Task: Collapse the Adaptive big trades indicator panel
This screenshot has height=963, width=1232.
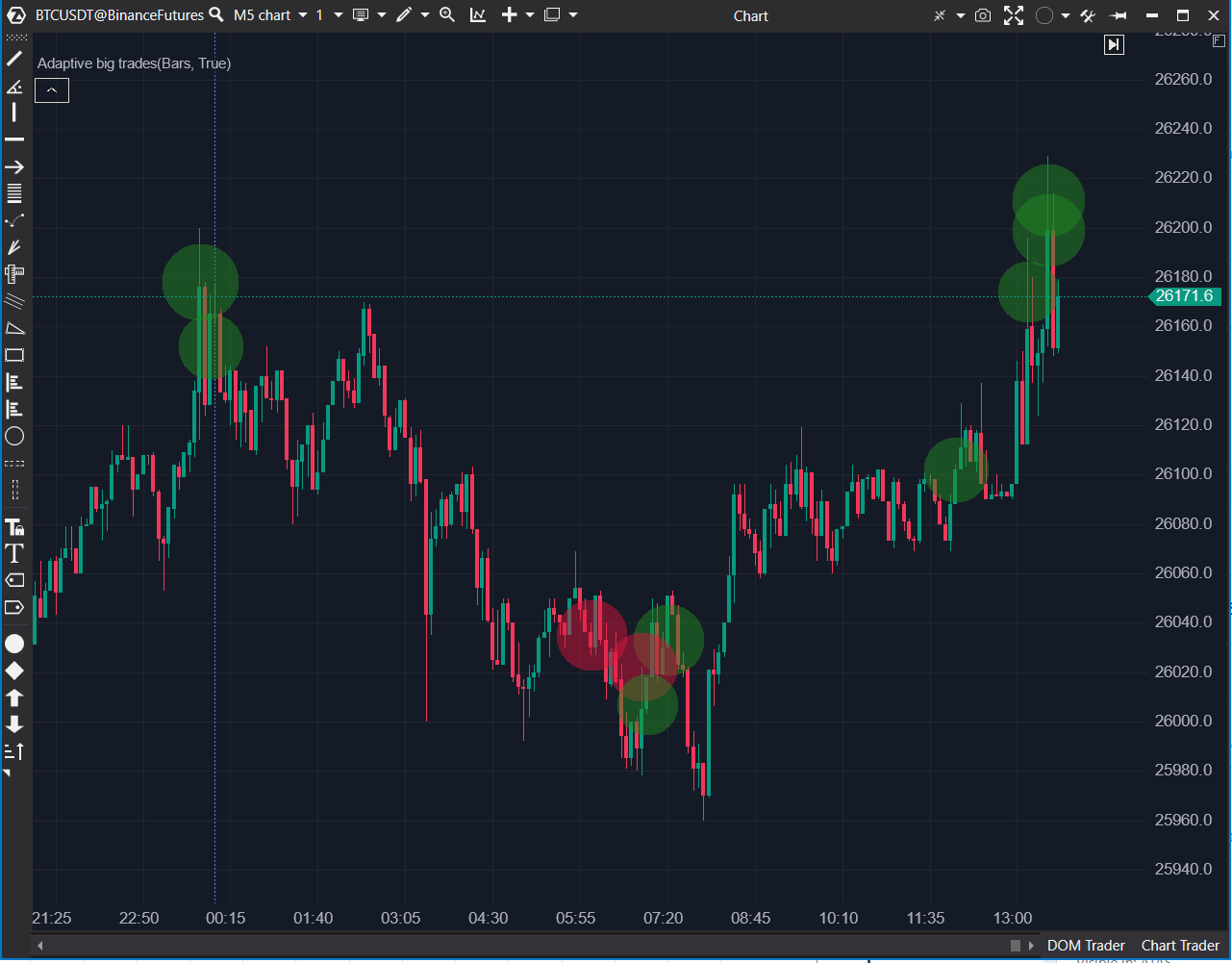Action: coord(51,89)
